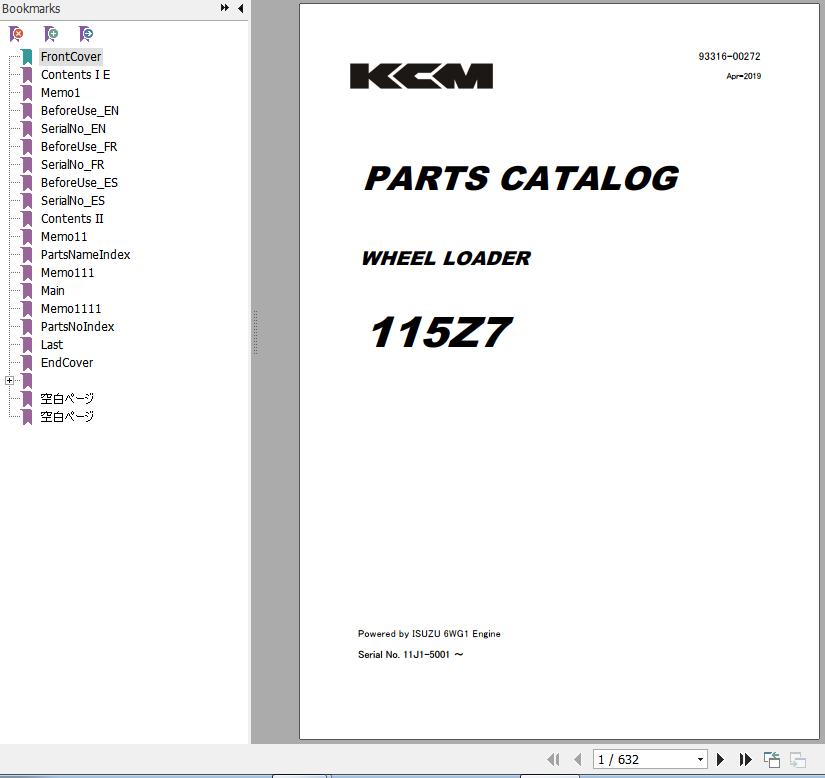This screenshot has height=778, width=825.
Task: Click the greyed next view icon
Action: tap(798, 759)
